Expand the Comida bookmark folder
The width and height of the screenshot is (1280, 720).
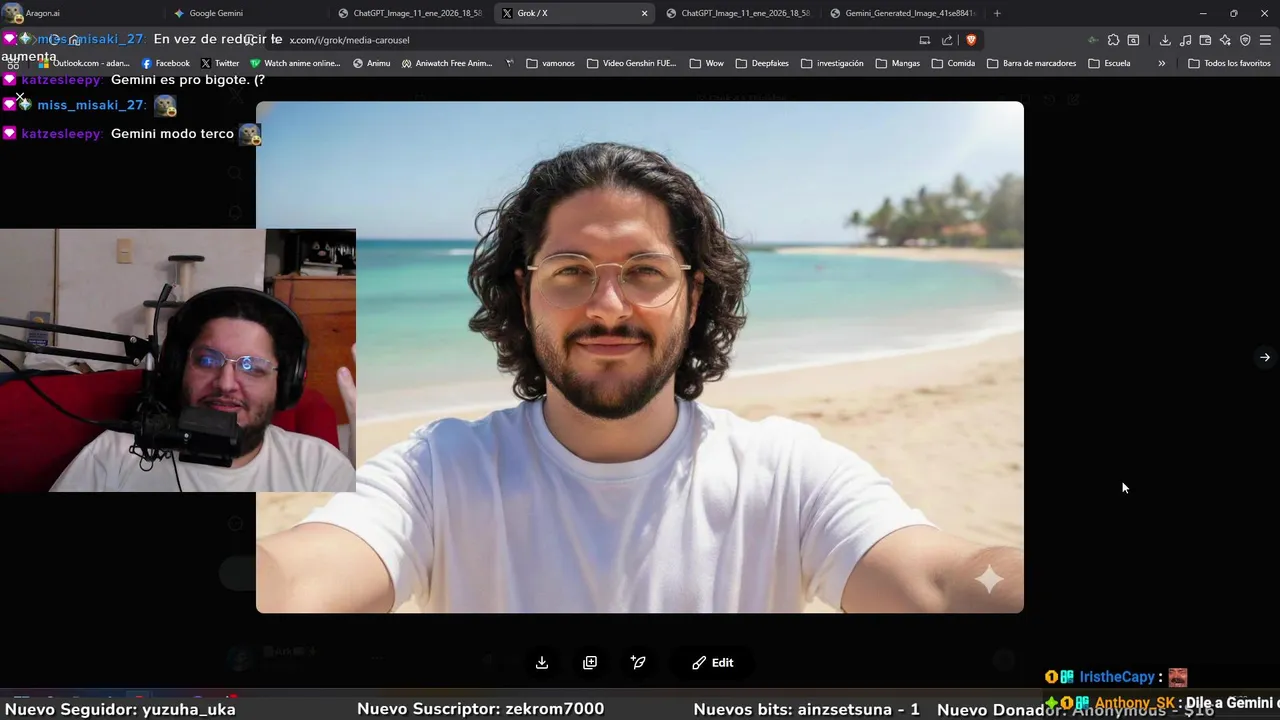(x=954, y=63)
